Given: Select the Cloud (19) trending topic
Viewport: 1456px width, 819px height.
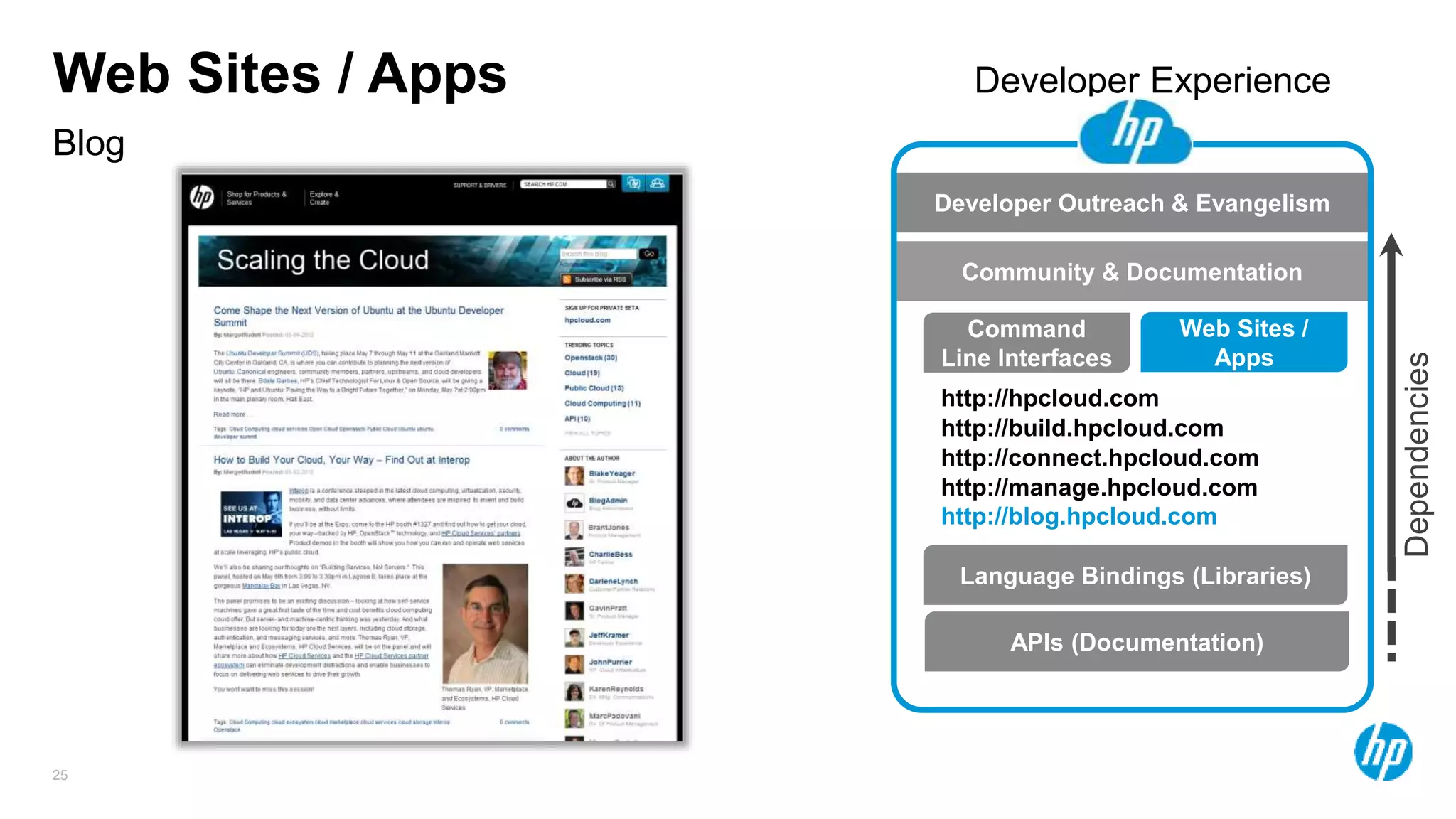Looking at the screenshot, I should pyautogui.click(x=582, y=373).
